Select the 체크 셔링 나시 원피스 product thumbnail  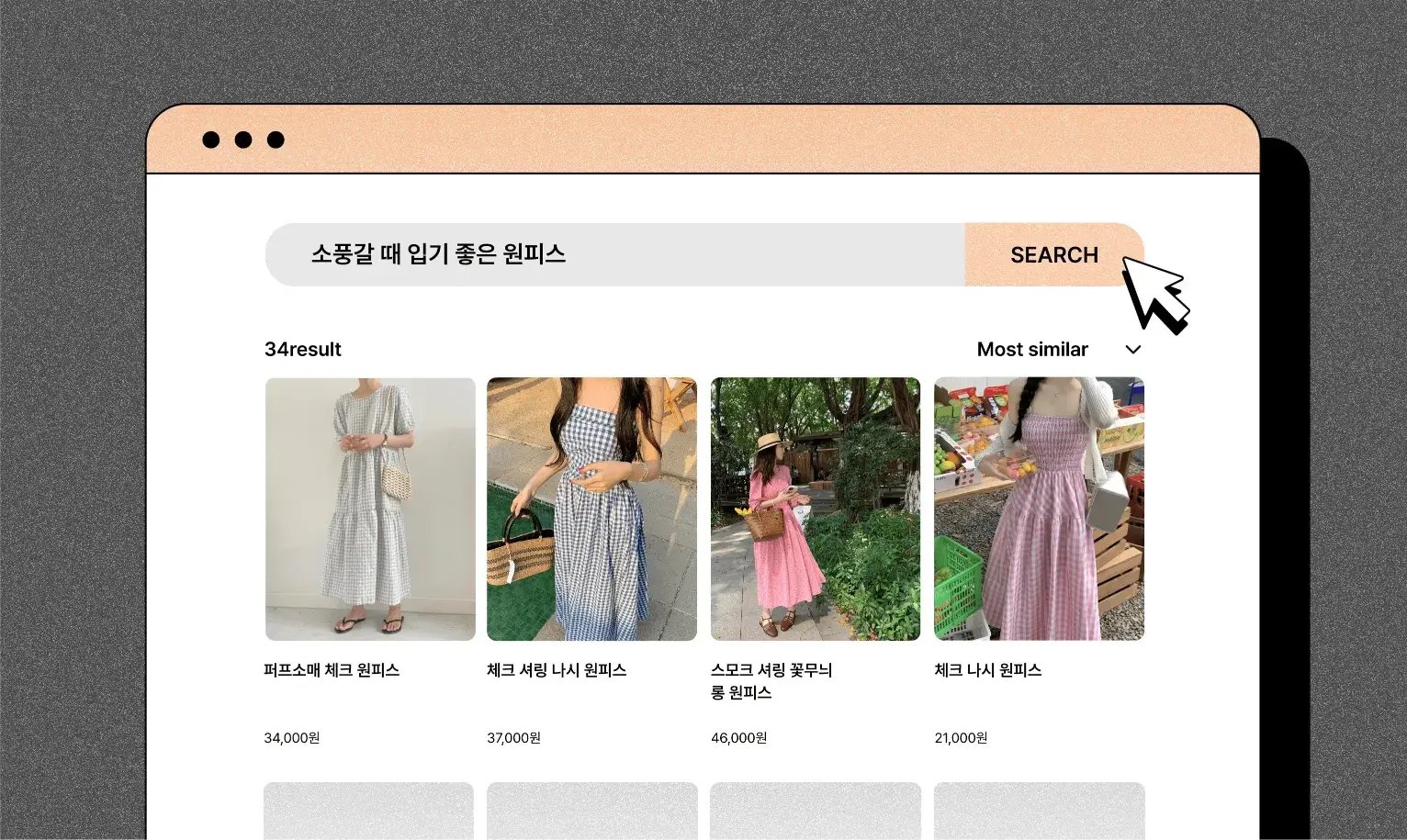coord(592,509)
